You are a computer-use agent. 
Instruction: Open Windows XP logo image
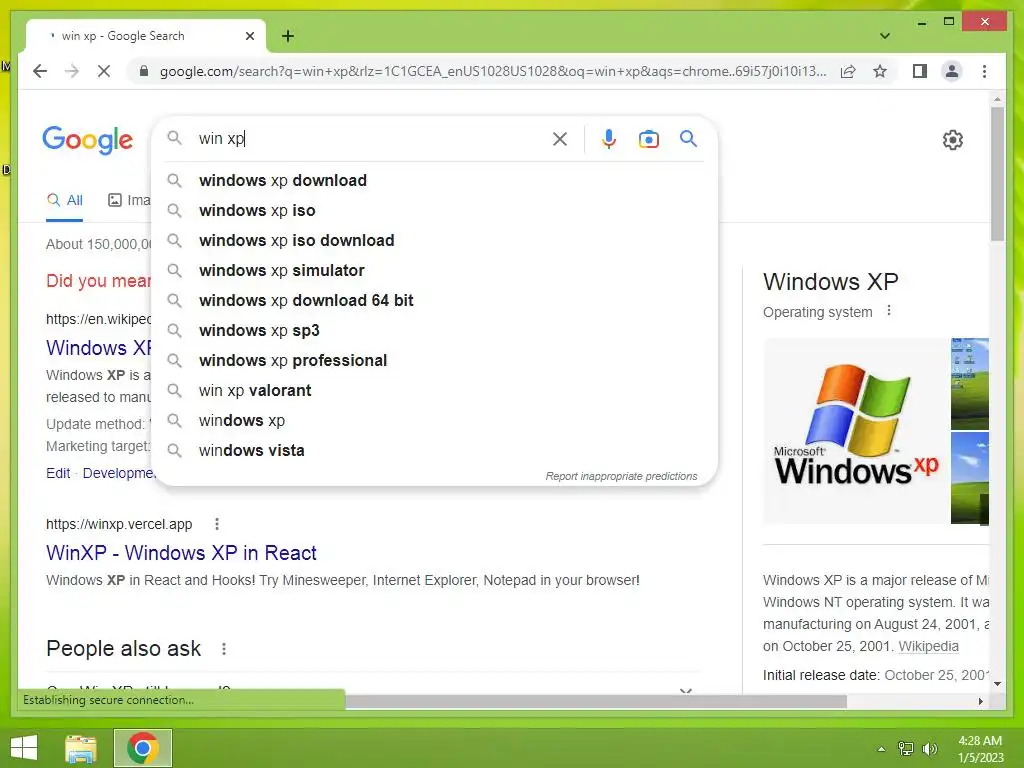pyautogui.click(x=856, y=430)
